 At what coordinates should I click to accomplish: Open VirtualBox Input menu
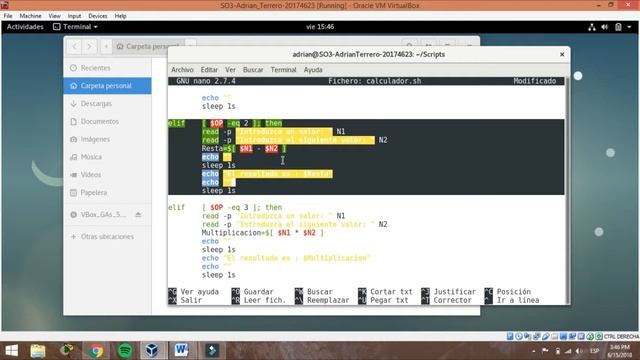(74, 16)
